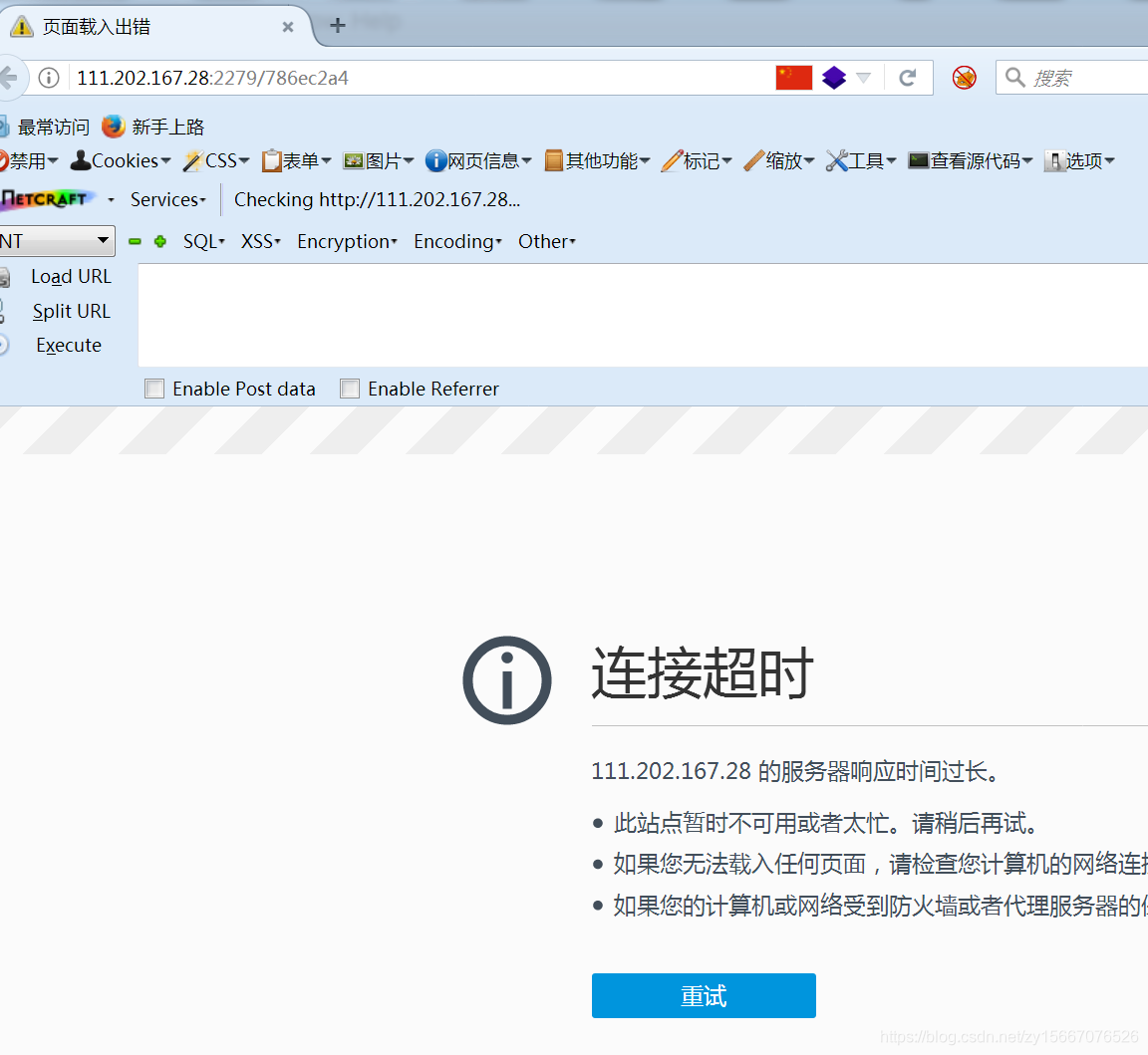
Task: Open the Encoding dropdown in HackBar
Action: (x=456, y=241)
